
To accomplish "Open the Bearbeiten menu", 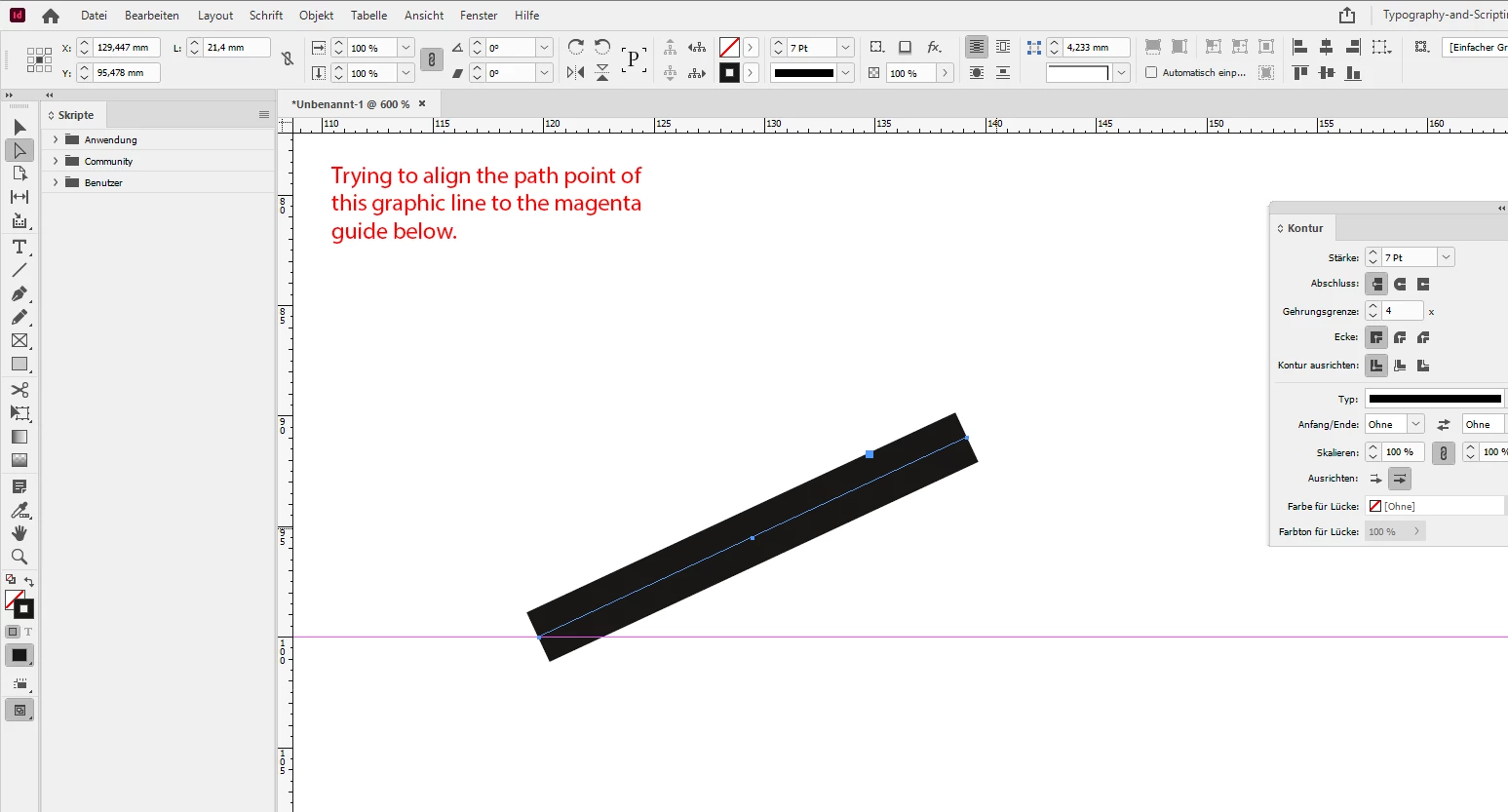I will tap(152, 16).
